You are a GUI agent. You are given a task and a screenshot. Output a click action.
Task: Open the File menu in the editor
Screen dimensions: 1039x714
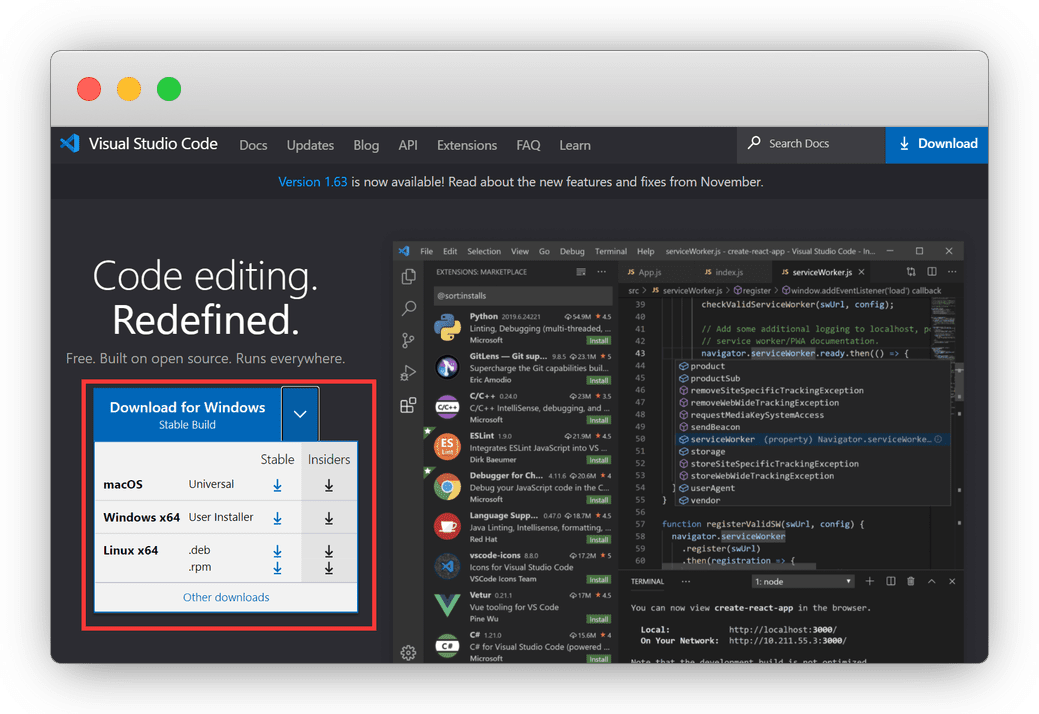(427, 252)
